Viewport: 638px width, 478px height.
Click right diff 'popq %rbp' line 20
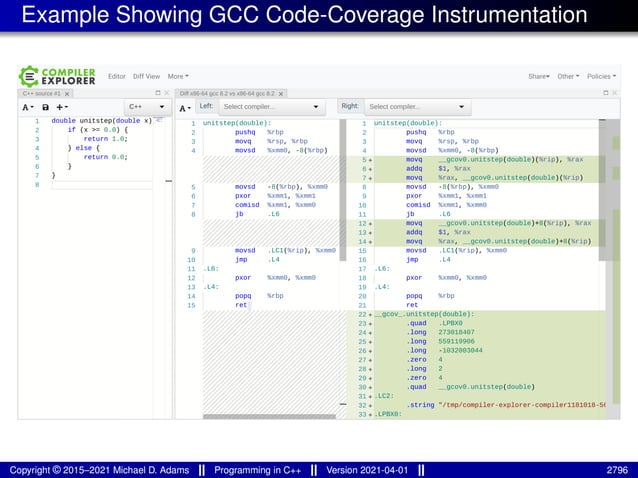430,296
